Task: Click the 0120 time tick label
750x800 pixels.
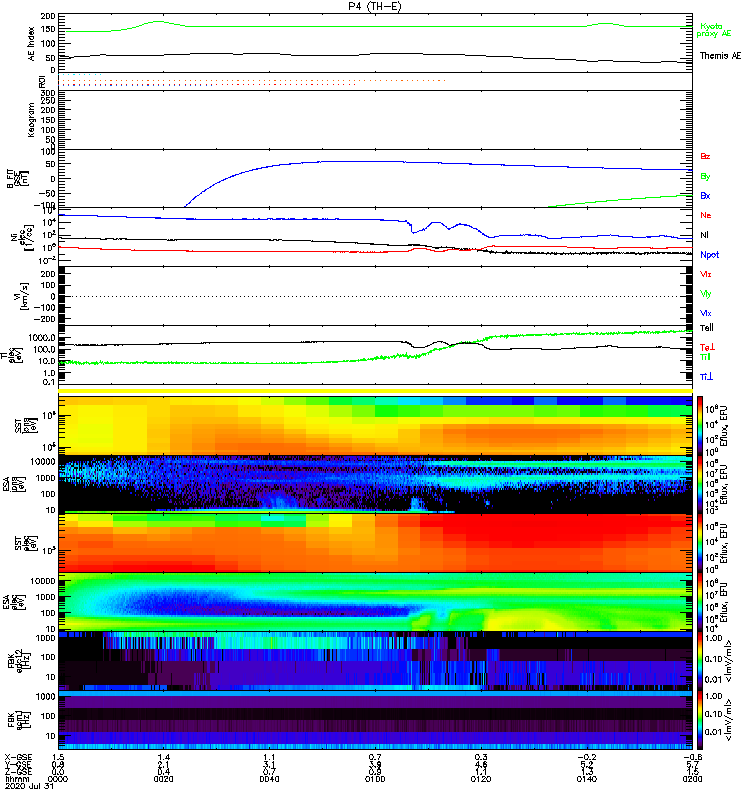Action: coord(481,779)
